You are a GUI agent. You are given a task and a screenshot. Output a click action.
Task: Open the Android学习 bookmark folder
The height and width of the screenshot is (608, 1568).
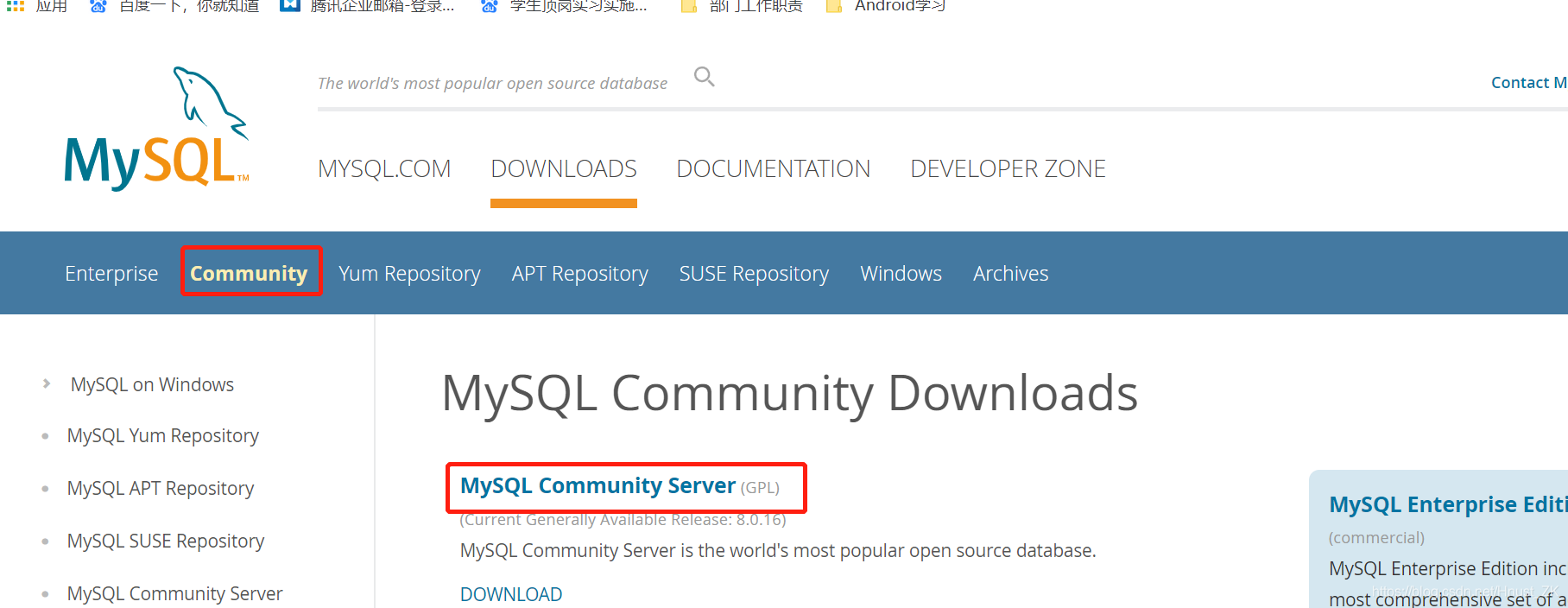pyautogui.click(x=886, y=6)
